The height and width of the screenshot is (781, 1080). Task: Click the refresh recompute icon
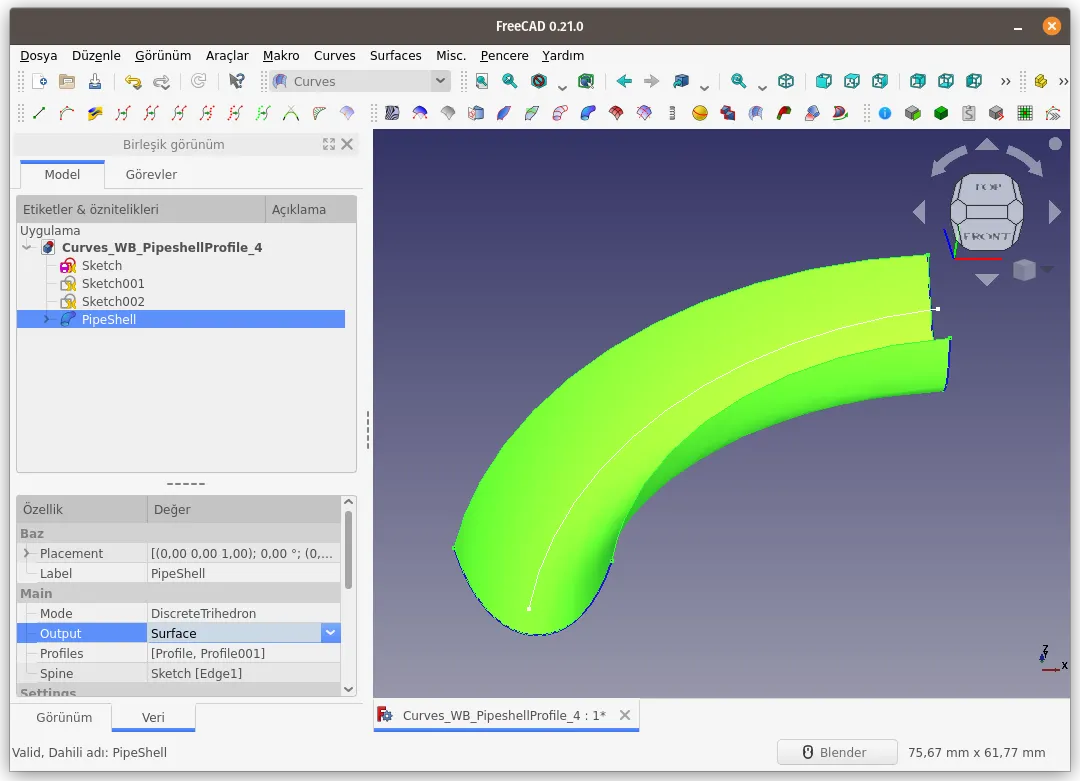pyautogui.click(x=198, y=81)
